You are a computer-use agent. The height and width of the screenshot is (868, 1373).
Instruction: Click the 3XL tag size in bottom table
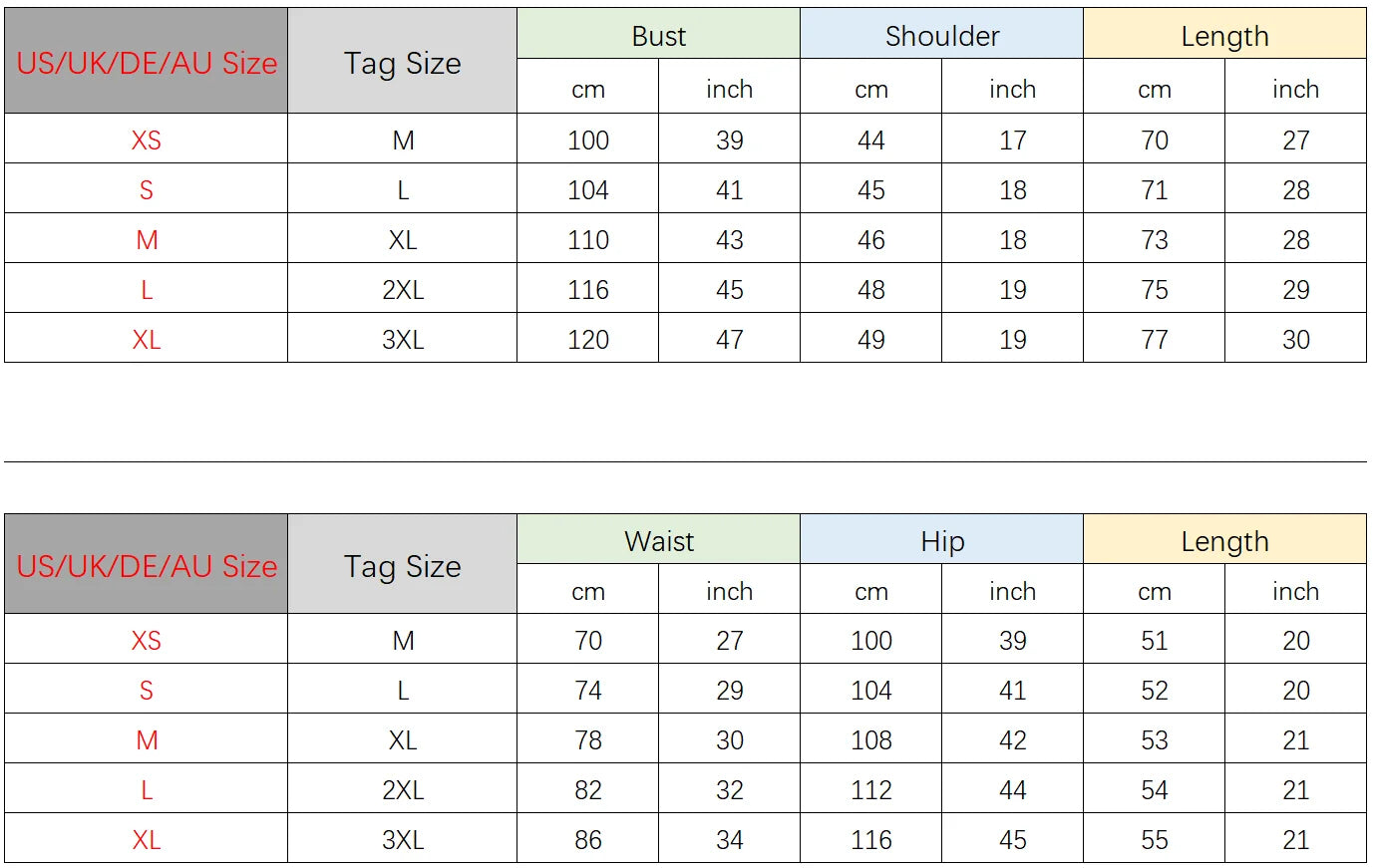click(x=403, y=839)
